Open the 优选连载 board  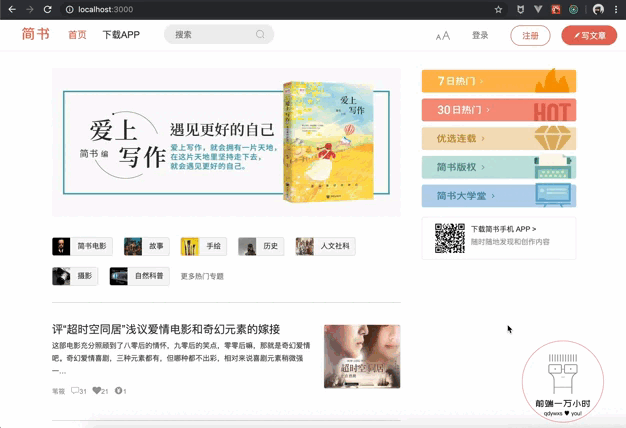pyautogui.click(x=499, y=139)
